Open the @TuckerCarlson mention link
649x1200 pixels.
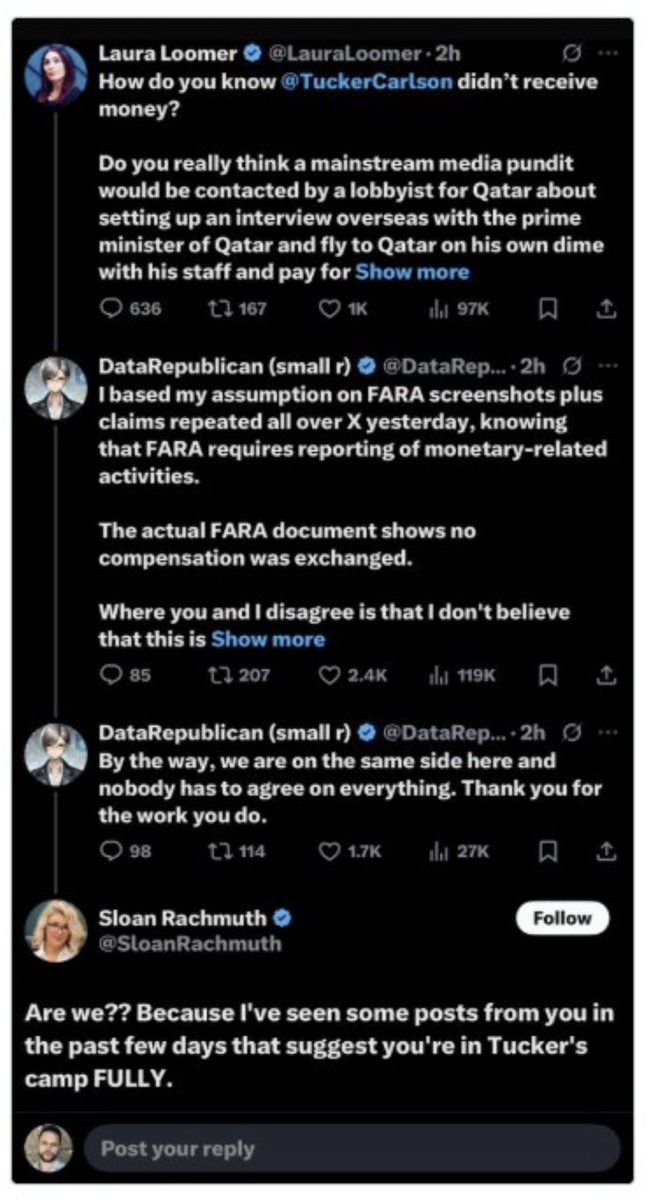coord(368,81)
